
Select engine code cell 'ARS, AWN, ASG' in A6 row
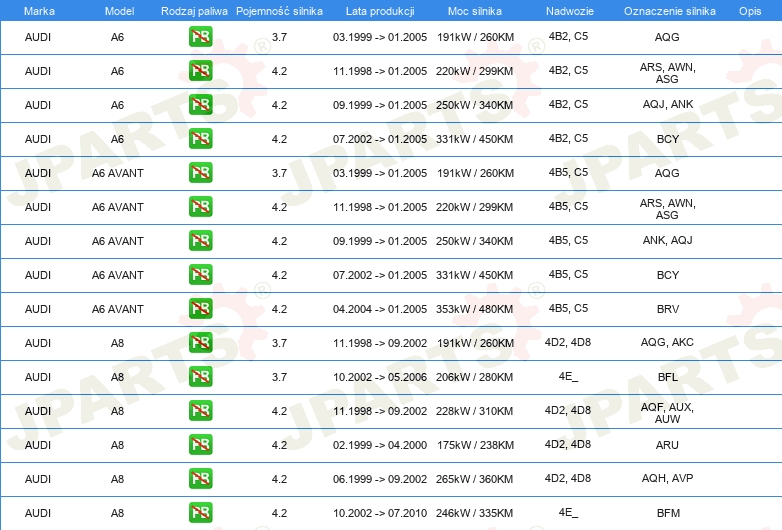coord(667,73)
